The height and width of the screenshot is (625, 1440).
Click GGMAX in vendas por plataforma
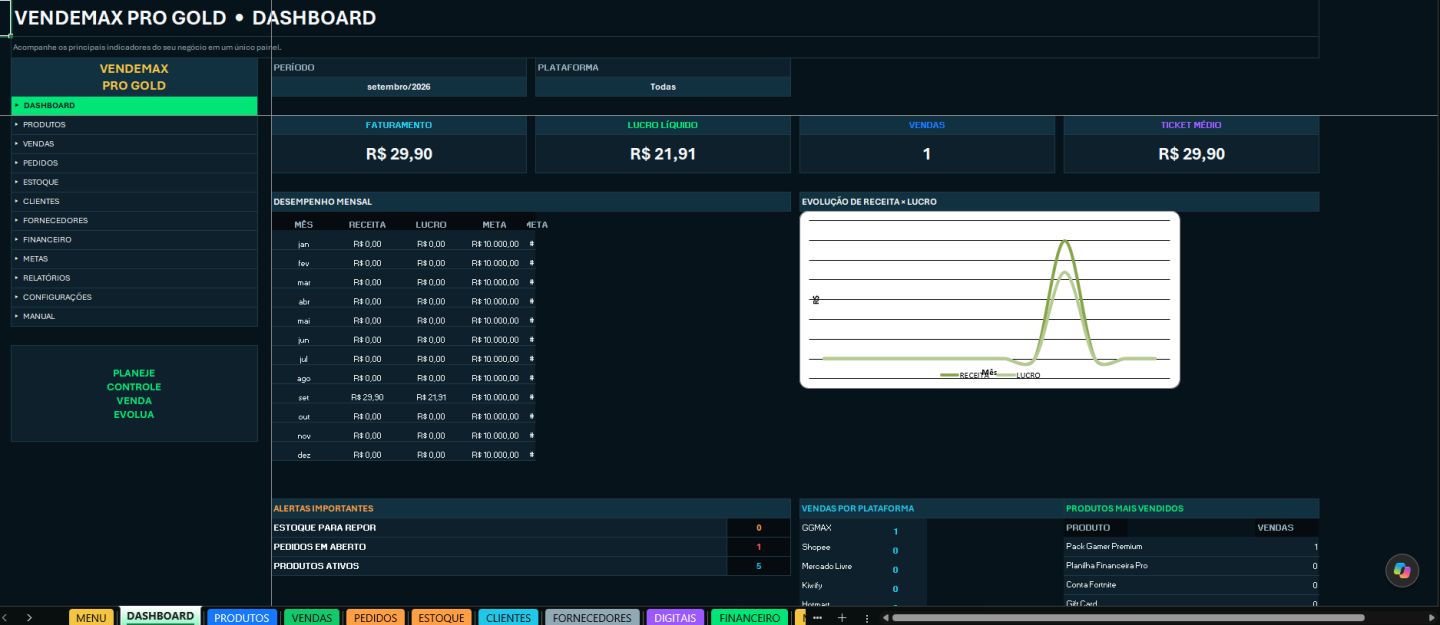pos(817,527)
